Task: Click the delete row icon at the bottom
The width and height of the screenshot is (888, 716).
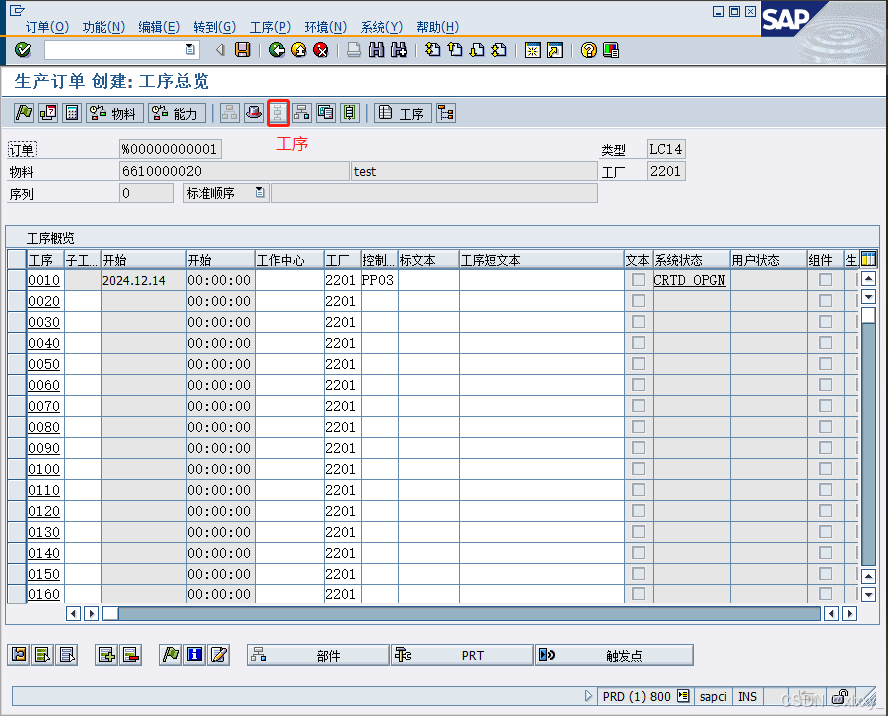Action: pos(130,655)
